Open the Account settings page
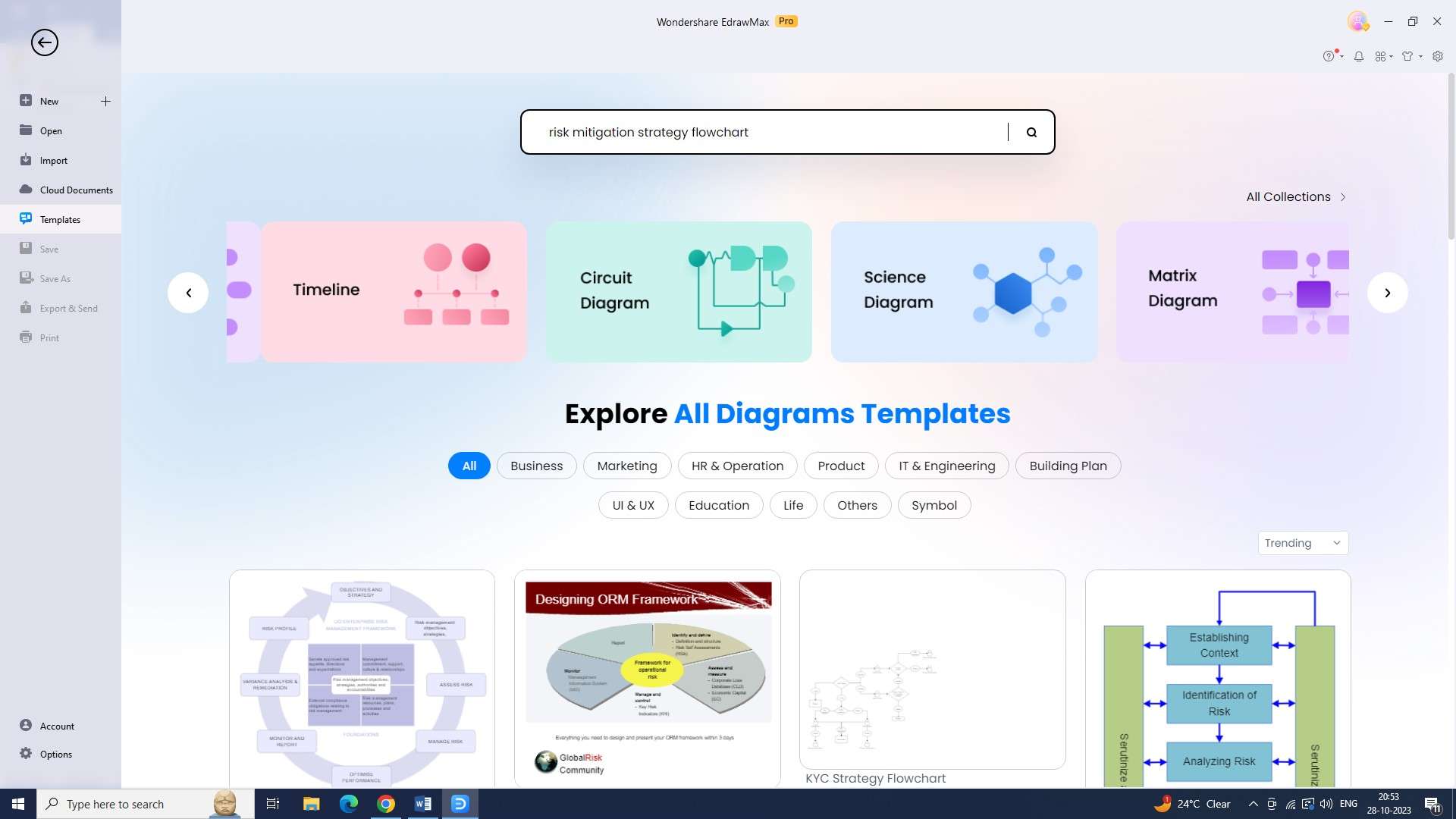The height and width of the screenshot is (819, 1456). pos(57,725)
